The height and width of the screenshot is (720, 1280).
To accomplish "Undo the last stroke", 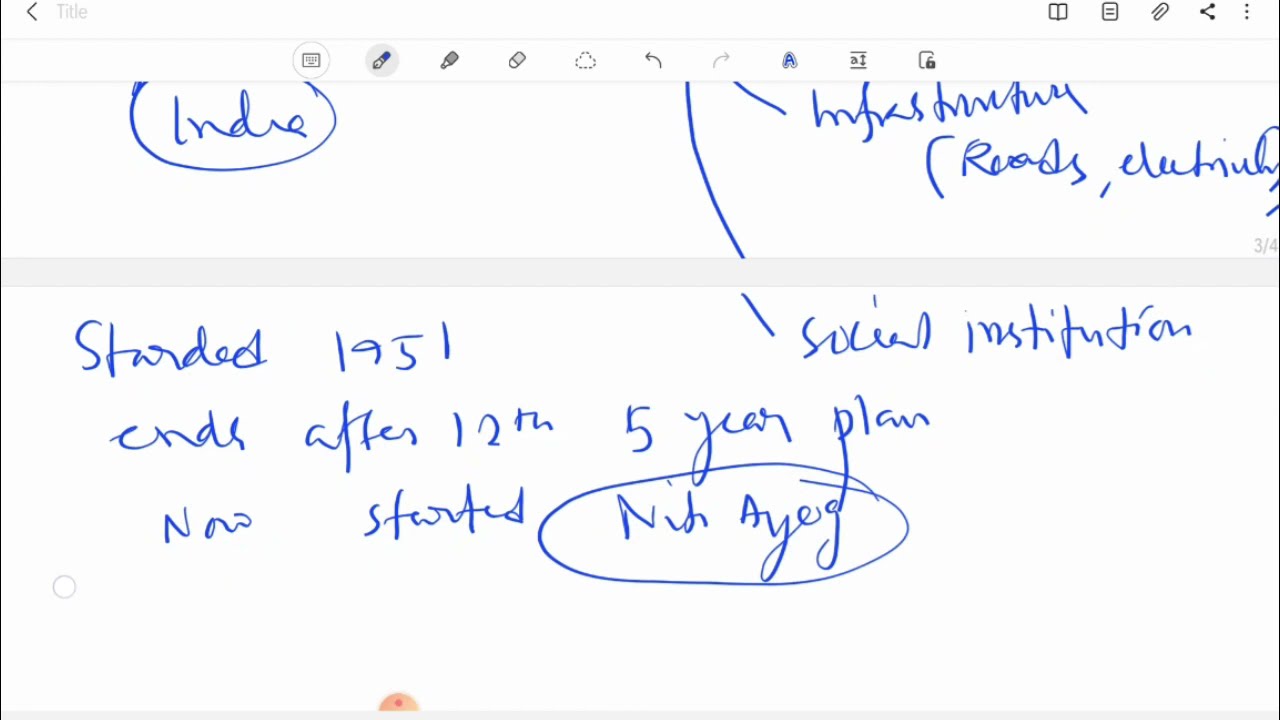I will tap(653, 61).
